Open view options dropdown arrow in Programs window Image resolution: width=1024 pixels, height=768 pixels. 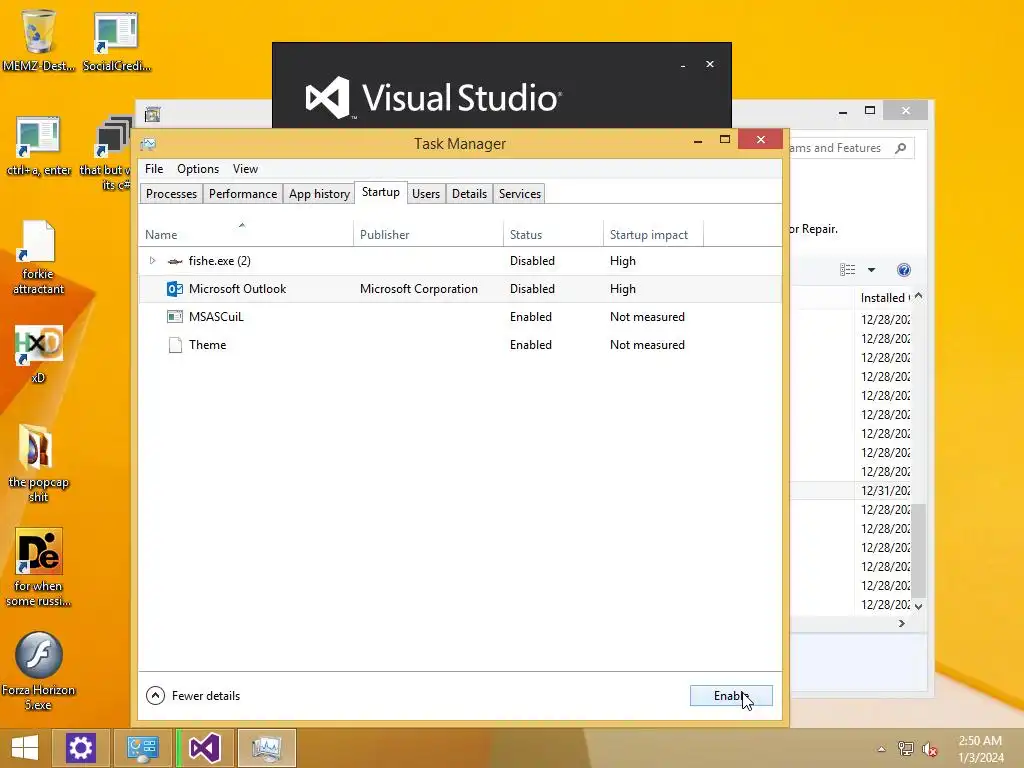click(x=871, y=270)
